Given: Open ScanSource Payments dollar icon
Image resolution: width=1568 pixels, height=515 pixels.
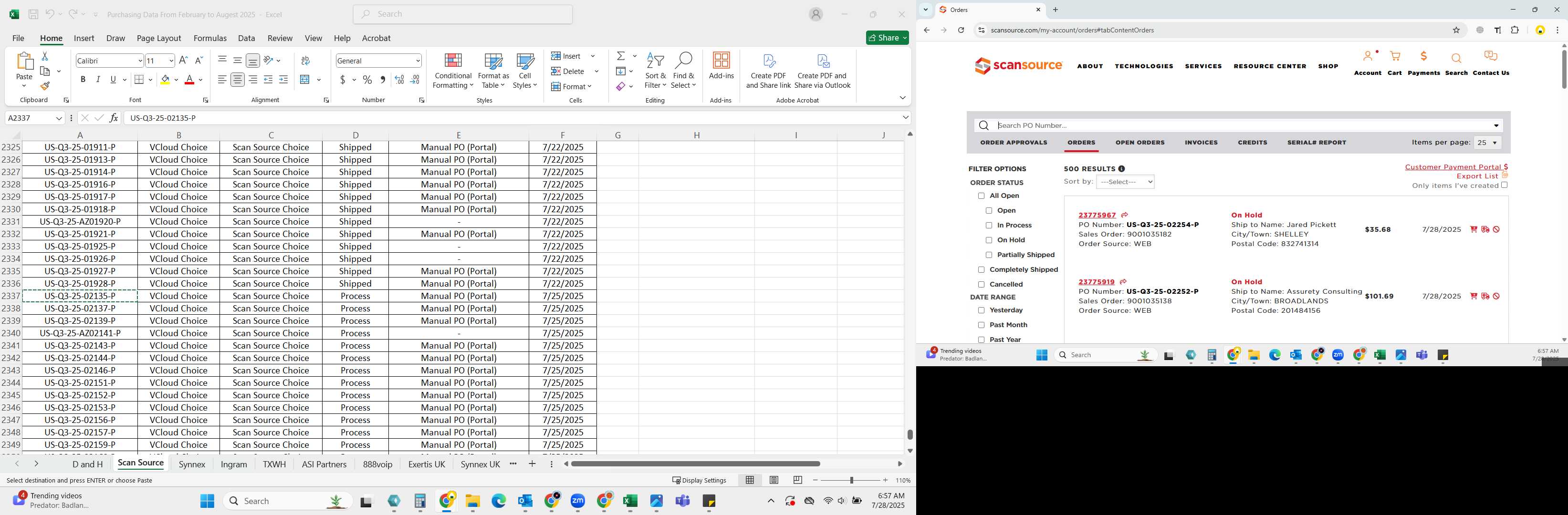Looking at the screenshot, I should click(x=1424, y=57).
